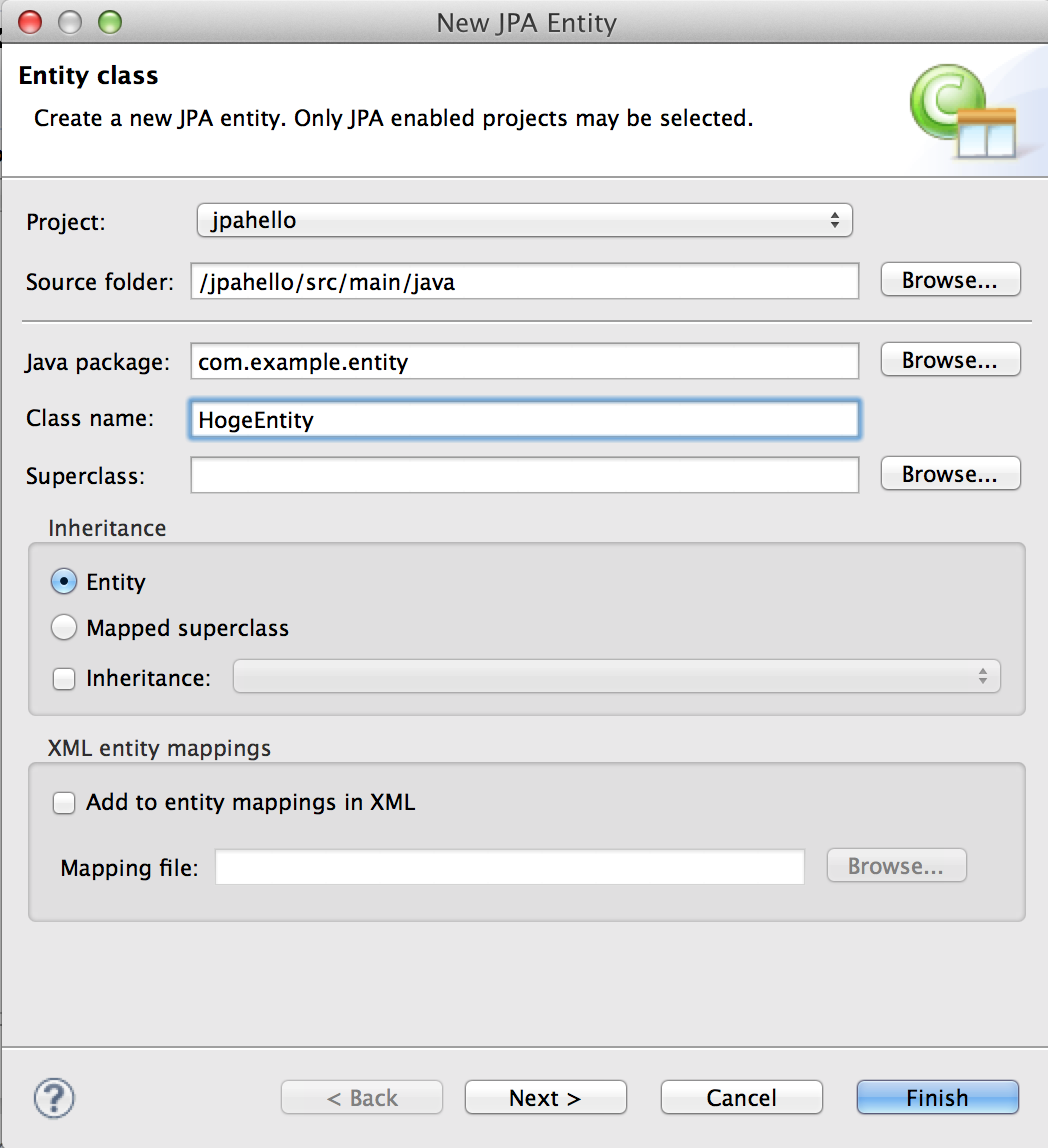Click the JPA entity wizard icon

tap(962, 111)
